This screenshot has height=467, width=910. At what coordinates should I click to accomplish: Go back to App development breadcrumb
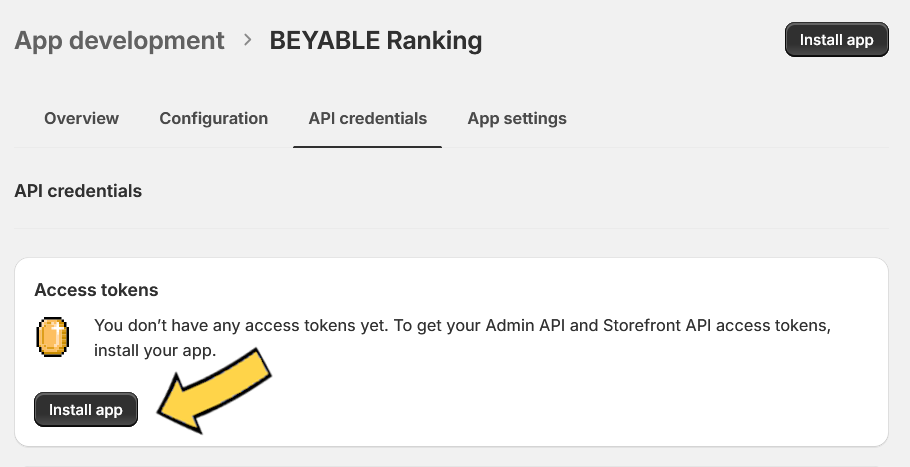[x=120, y=40]
